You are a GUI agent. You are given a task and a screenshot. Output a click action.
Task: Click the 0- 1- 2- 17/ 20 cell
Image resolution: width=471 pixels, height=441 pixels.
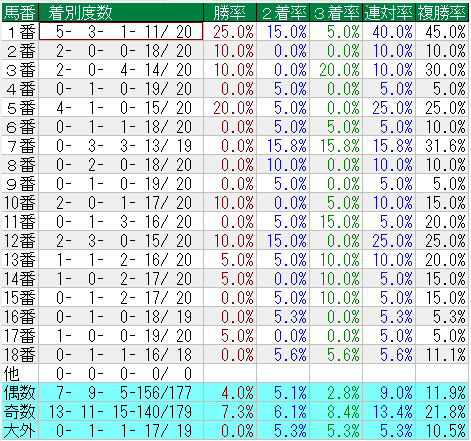point(121,298)
